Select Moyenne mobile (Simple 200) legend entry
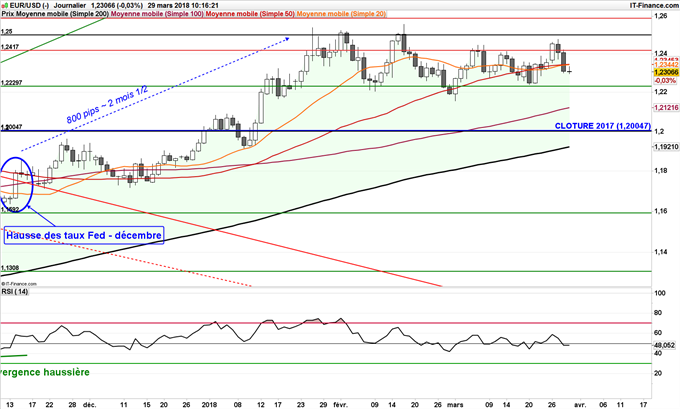 click(x=62, y=14)
